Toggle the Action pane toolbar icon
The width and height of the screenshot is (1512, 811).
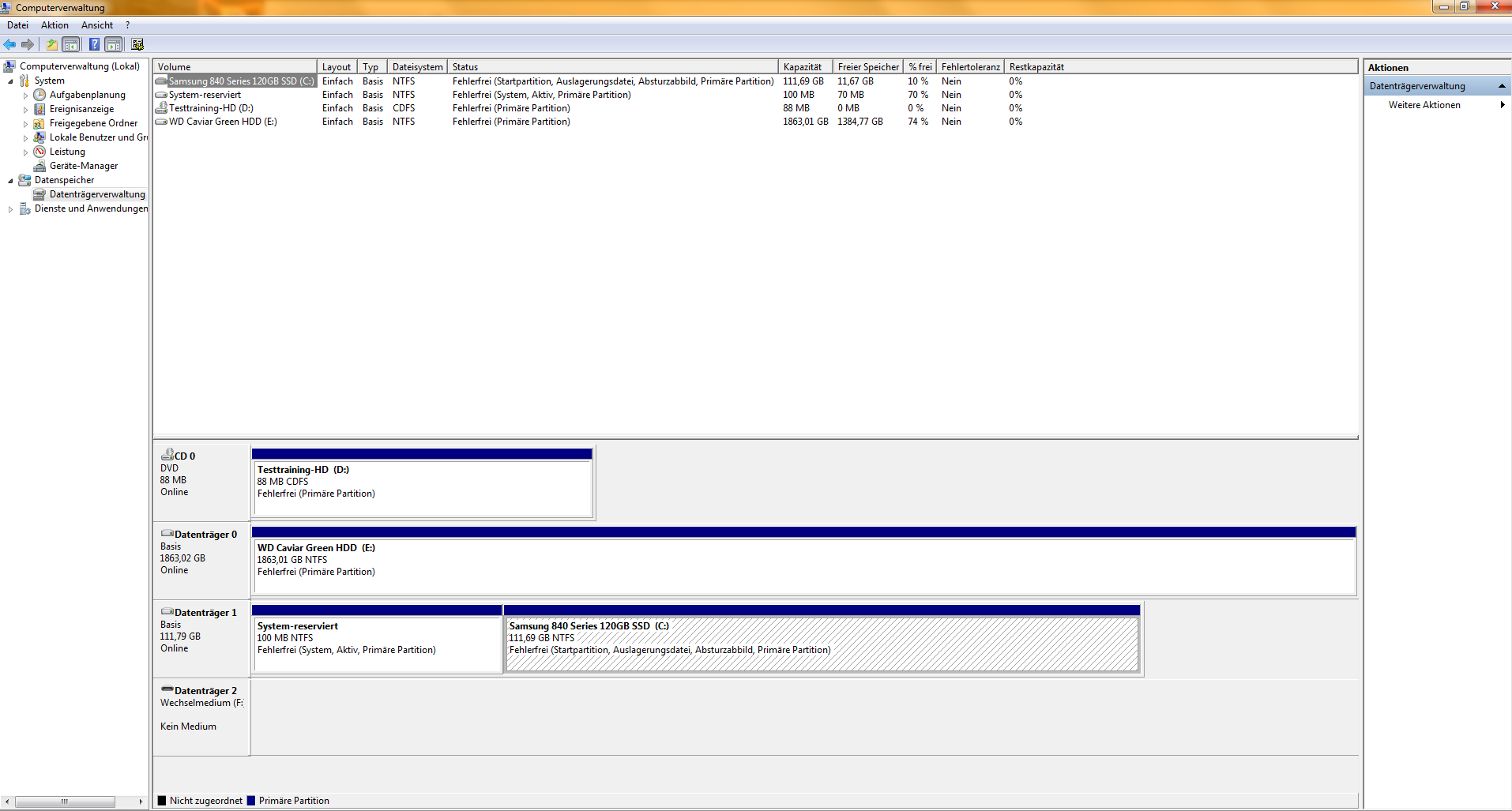pos(114,44)
